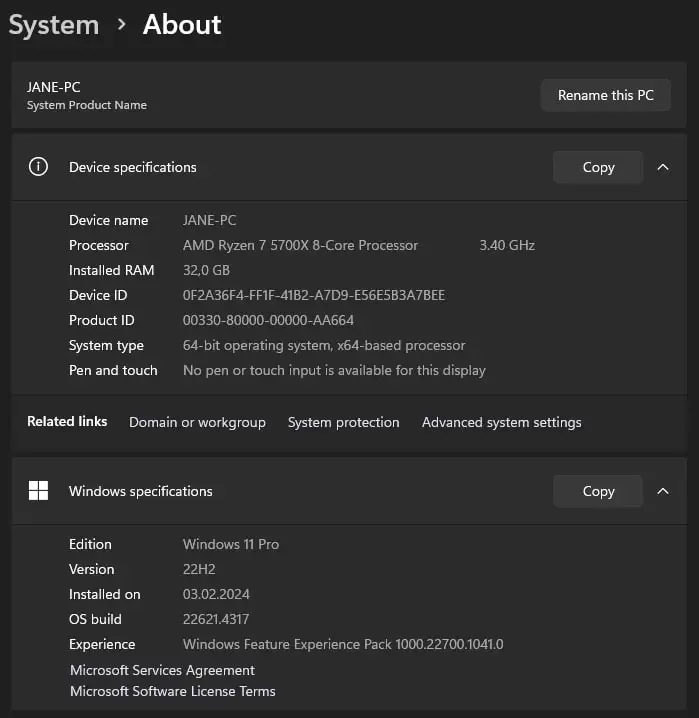The height and width of the screenshot is (718, 699).
Task: Click the Edition value Windows 11 Pro
Action: (x=231, y=544)
